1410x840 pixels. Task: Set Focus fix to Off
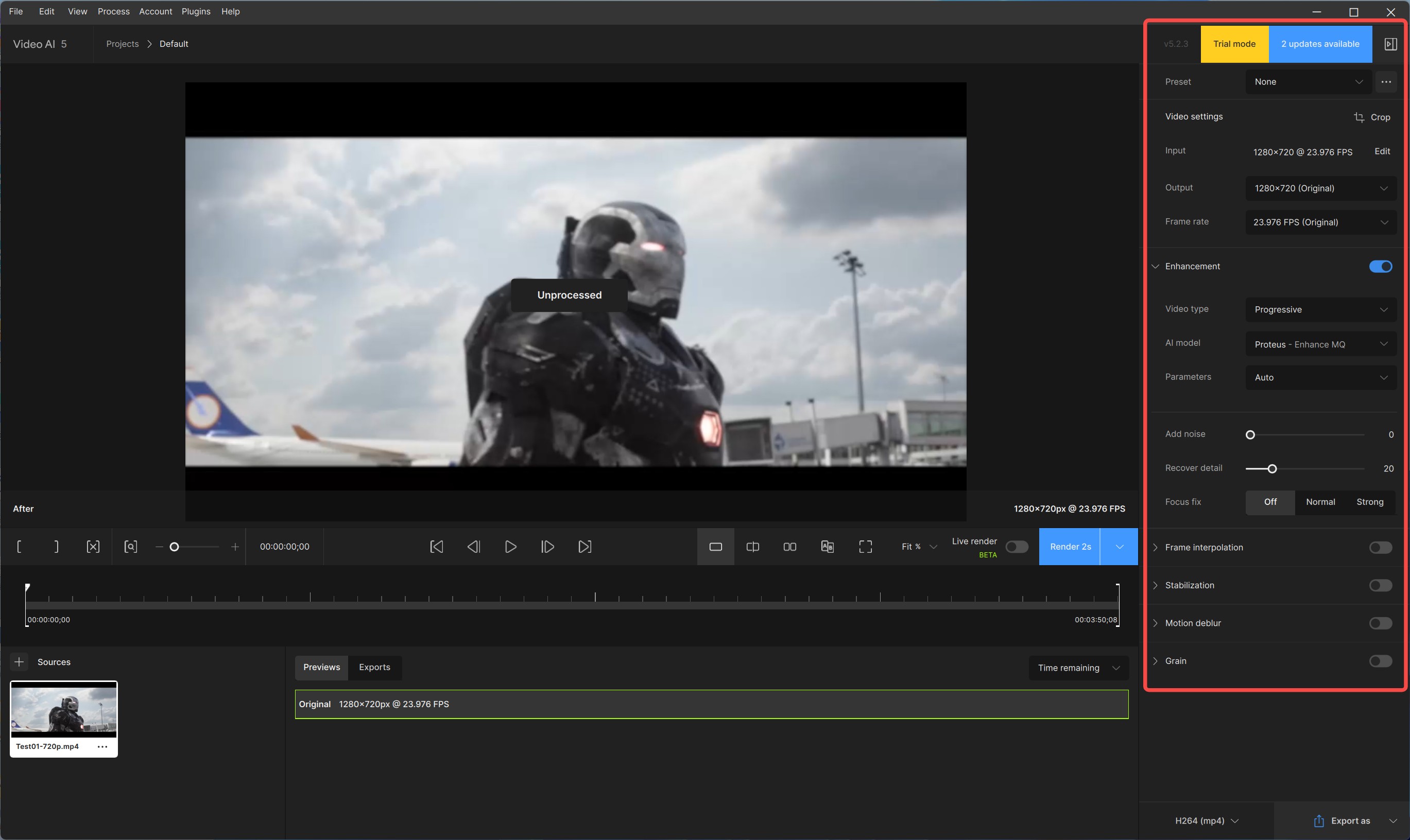(x=1270, y=502)
